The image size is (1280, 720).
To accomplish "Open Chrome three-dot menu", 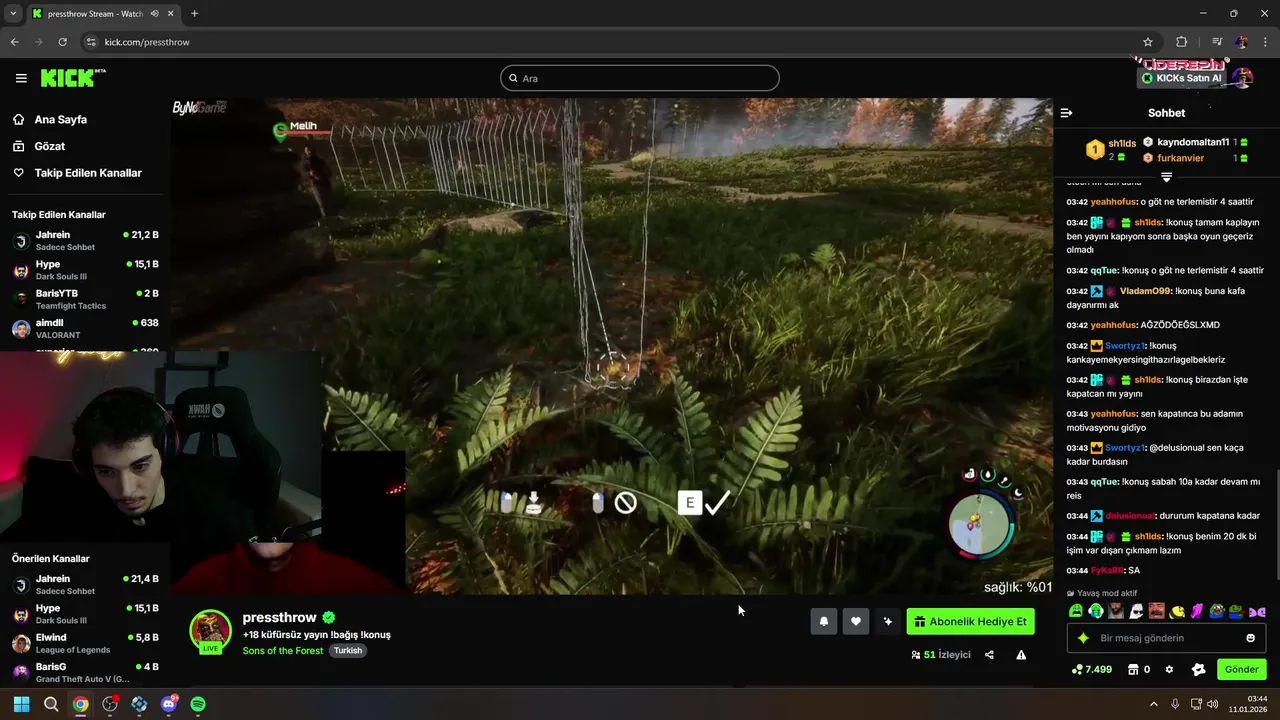I will click(1265, 42).
